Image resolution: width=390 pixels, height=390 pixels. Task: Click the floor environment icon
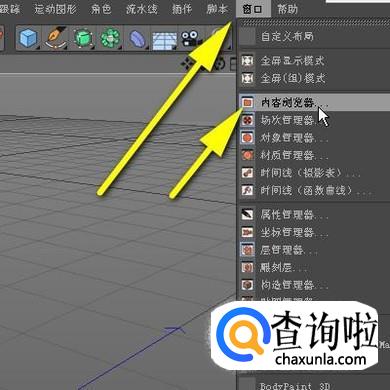click(x=164, y=40)
